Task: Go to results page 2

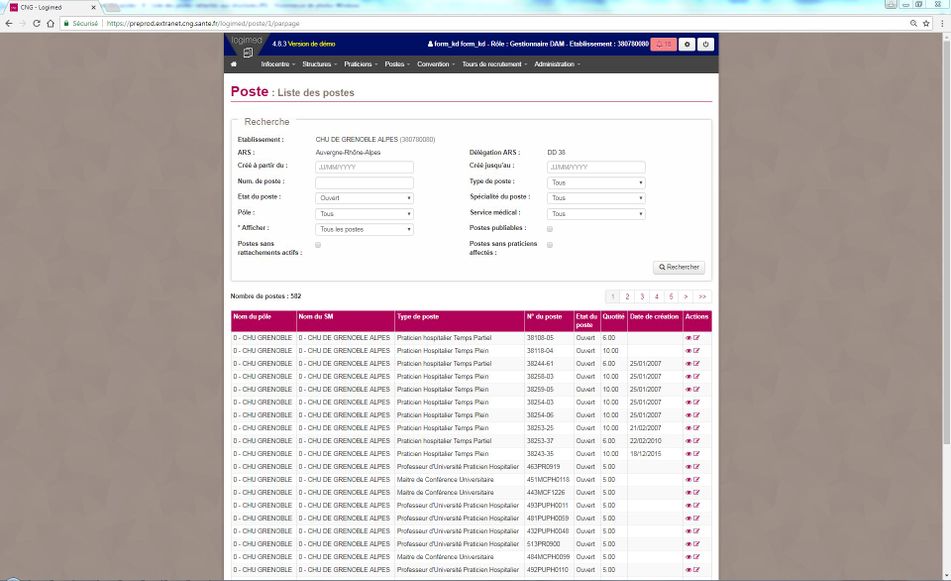Action: [x=627, y=297]
